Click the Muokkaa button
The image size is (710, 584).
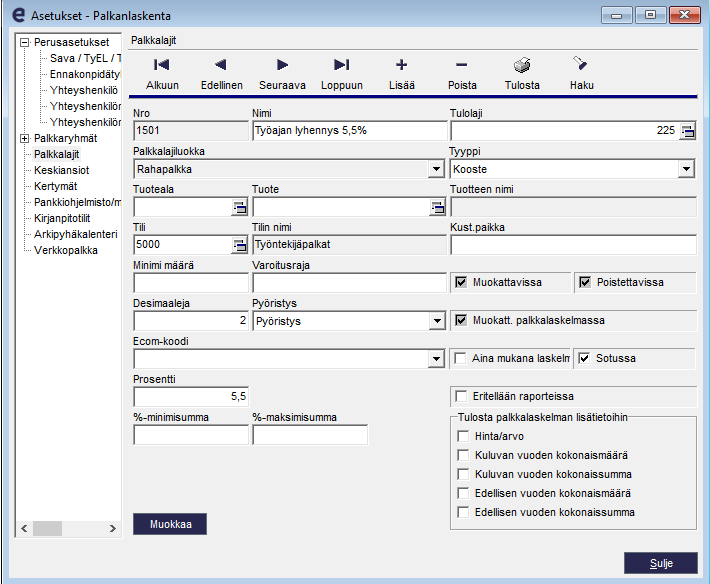point(170,524)
